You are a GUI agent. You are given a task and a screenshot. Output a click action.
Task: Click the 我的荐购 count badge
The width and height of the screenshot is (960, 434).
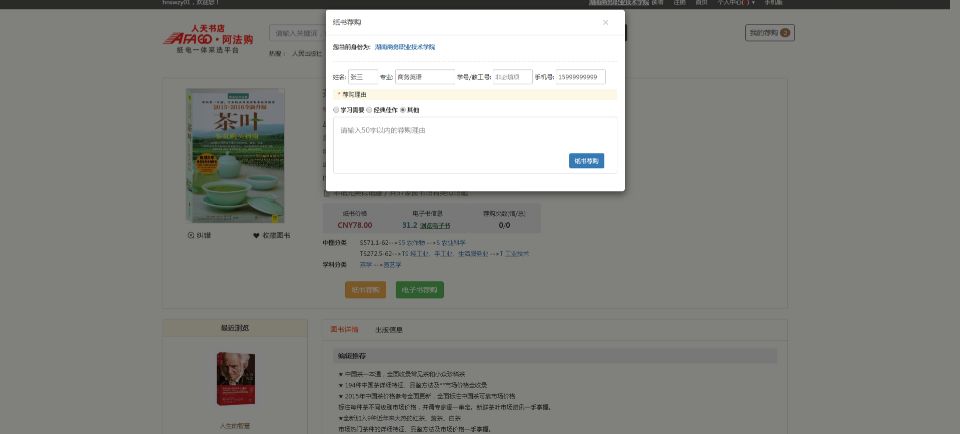pos(785,33)
